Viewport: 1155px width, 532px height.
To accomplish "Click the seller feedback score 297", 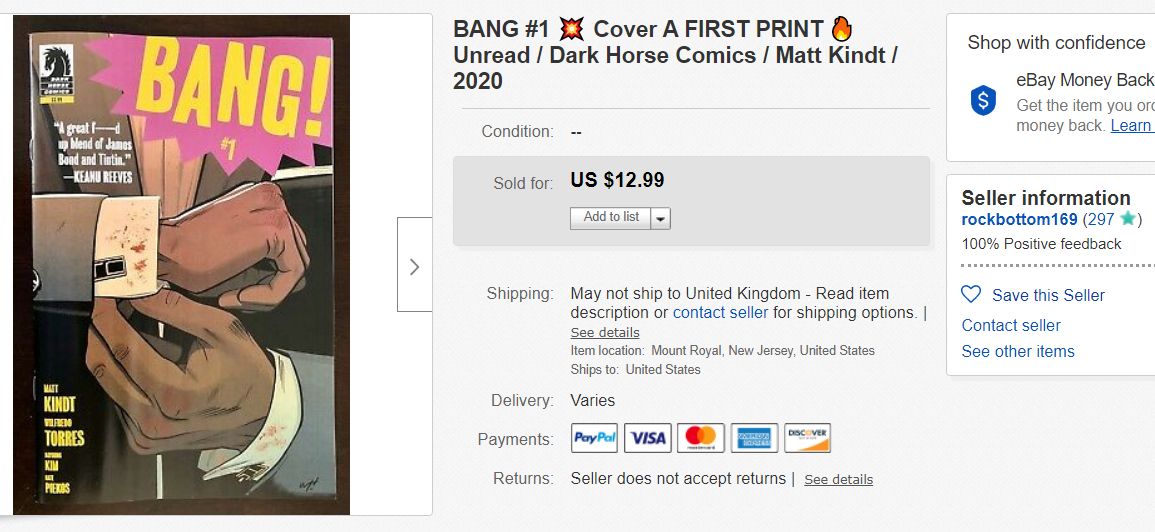I will [1100, 219].
